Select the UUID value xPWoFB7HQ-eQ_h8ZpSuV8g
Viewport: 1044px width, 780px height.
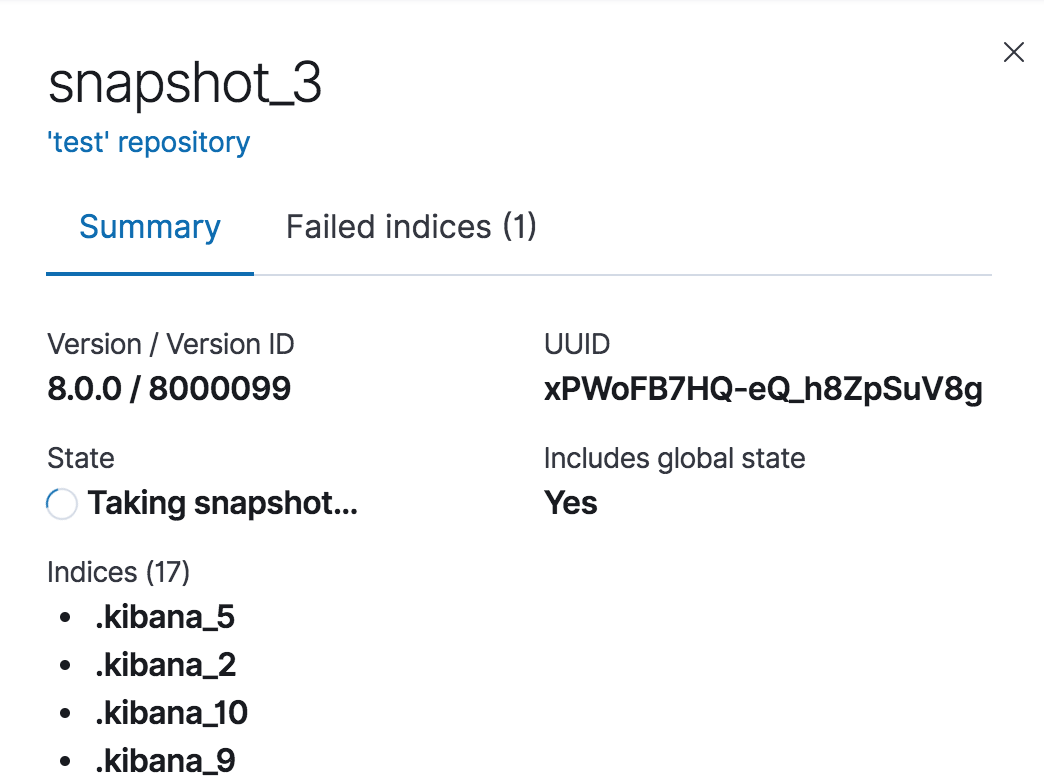[x=763, y=390]
